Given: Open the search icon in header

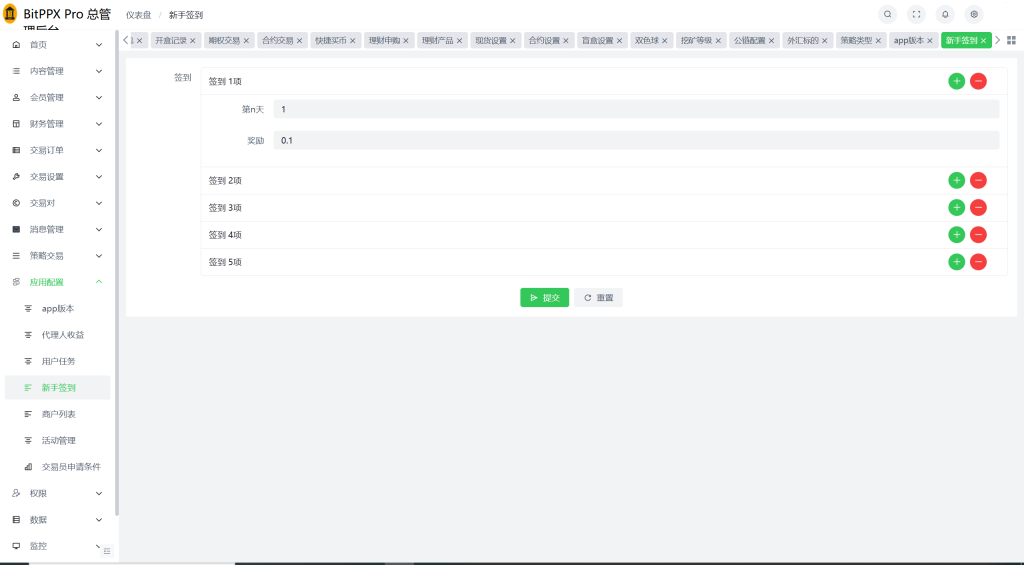Looking at the screenshot, I should (x=888, y=14).
